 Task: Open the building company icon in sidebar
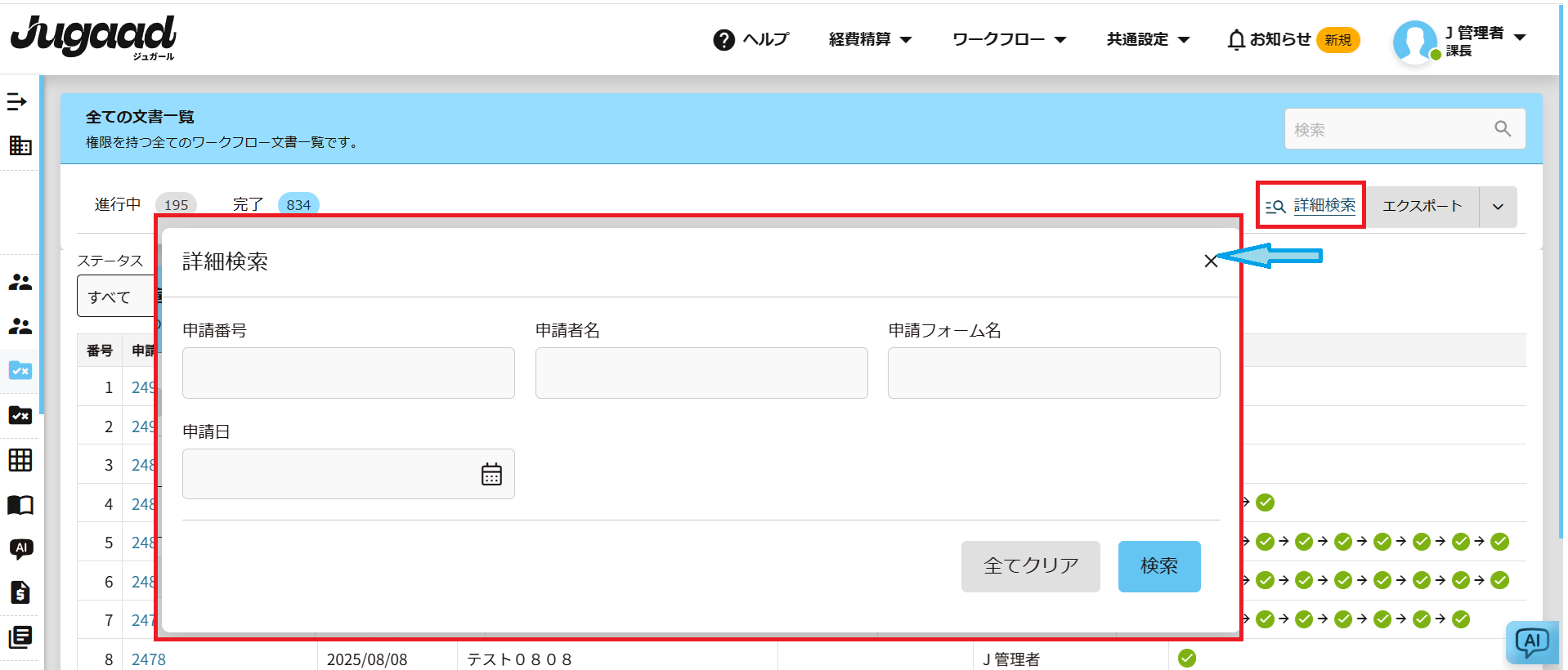pos(20,145)
